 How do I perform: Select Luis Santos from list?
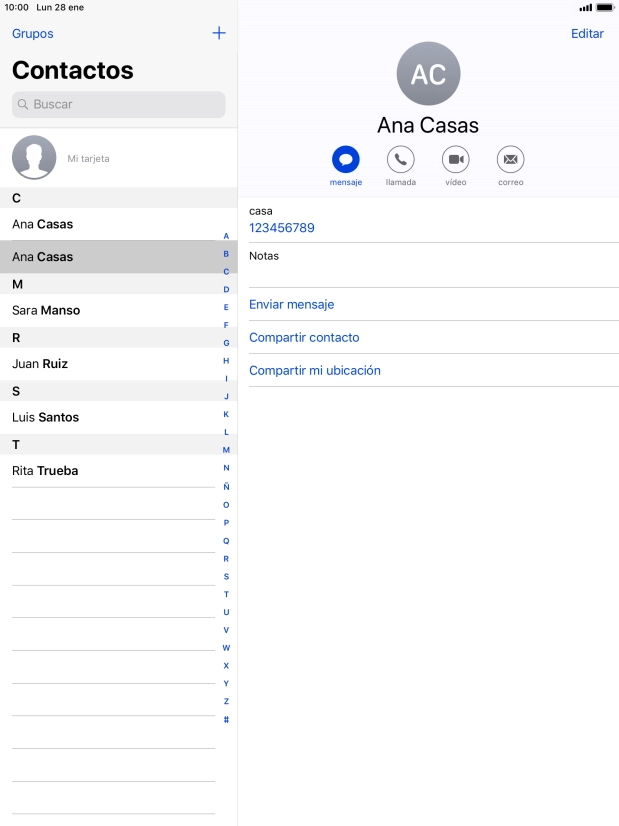(x=45, y=417)
